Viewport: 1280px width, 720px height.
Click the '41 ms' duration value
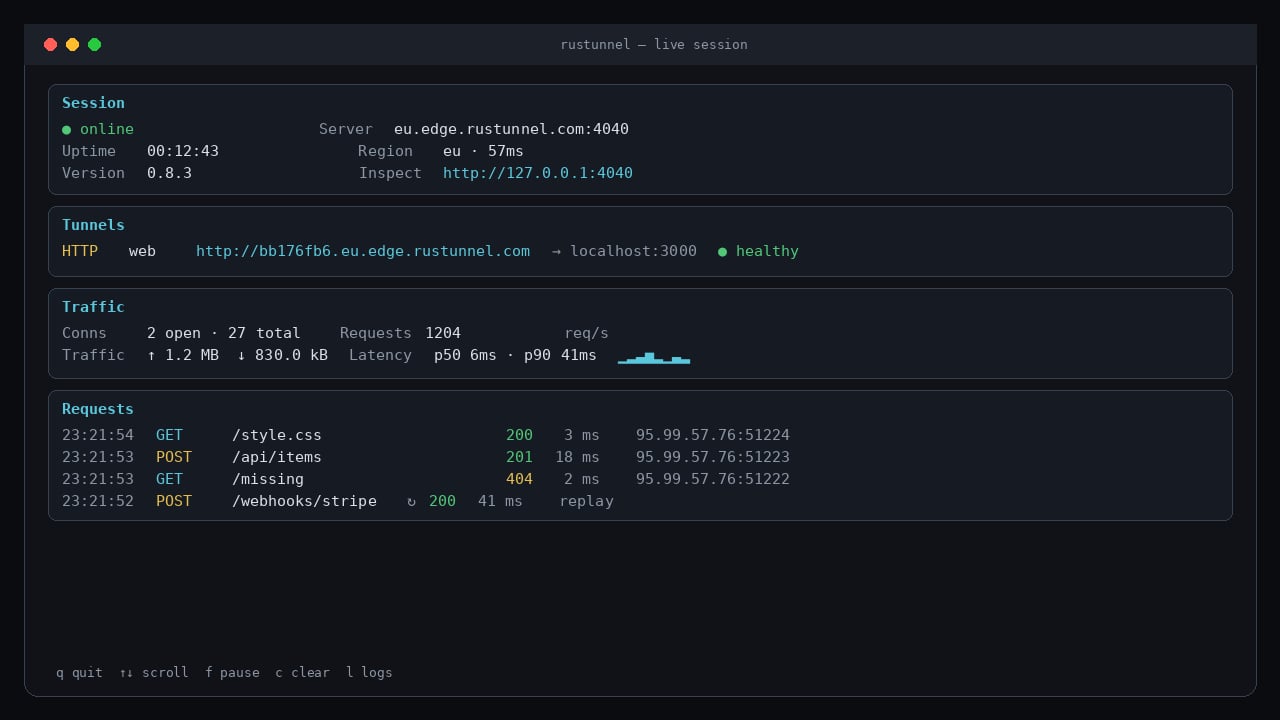pyautogui.click(x=500, y=501)
